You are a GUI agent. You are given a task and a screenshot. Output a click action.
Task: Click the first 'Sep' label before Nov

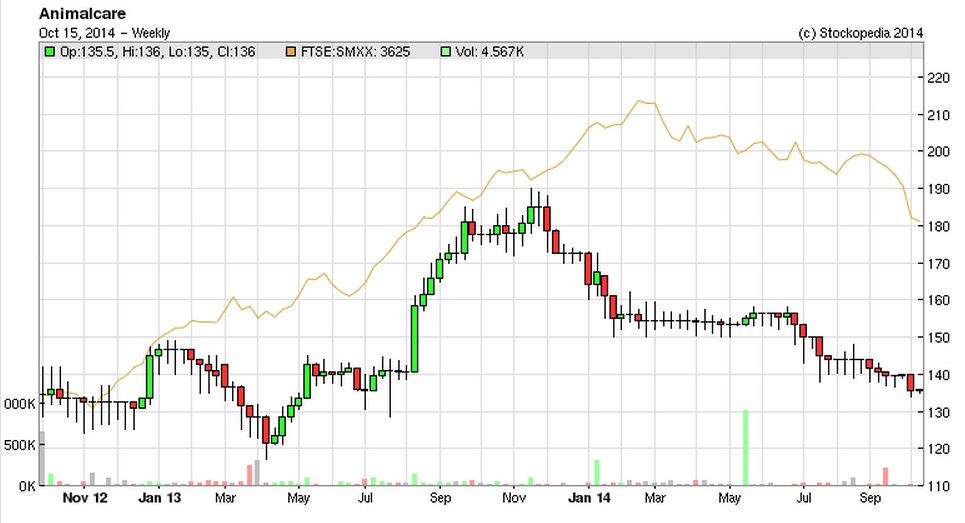(x=440, y=498)
